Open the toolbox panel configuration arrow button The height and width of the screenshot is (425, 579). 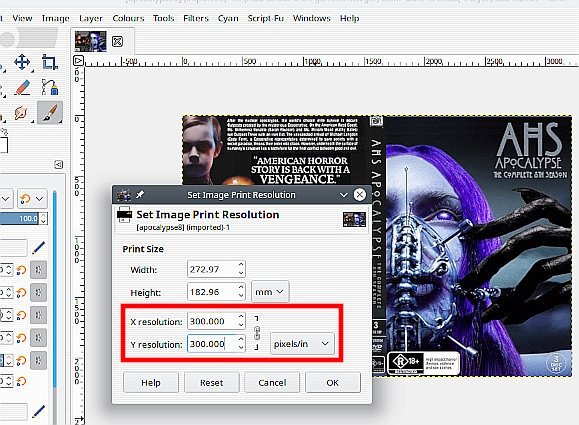(59, 164)
